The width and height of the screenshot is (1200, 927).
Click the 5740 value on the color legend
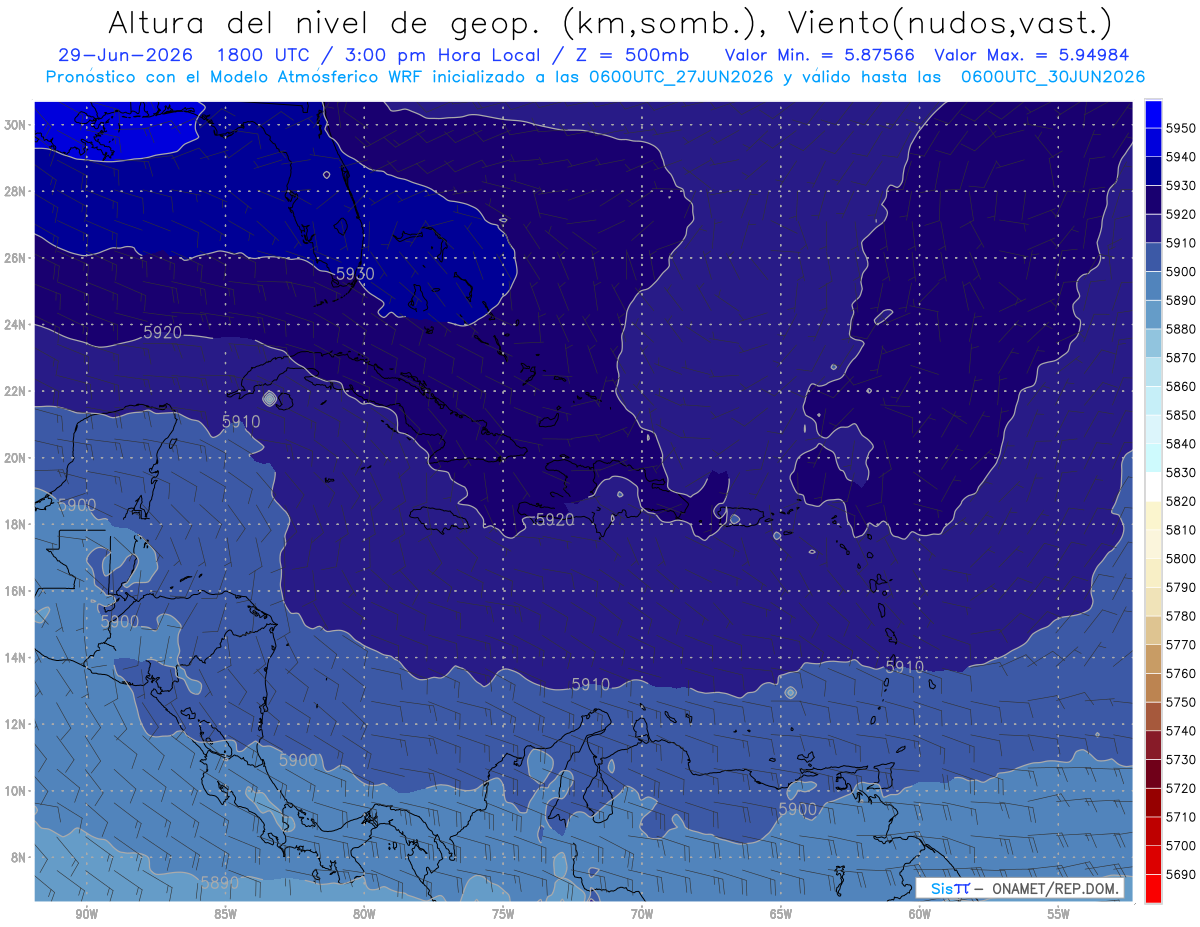click(1181, 731)
